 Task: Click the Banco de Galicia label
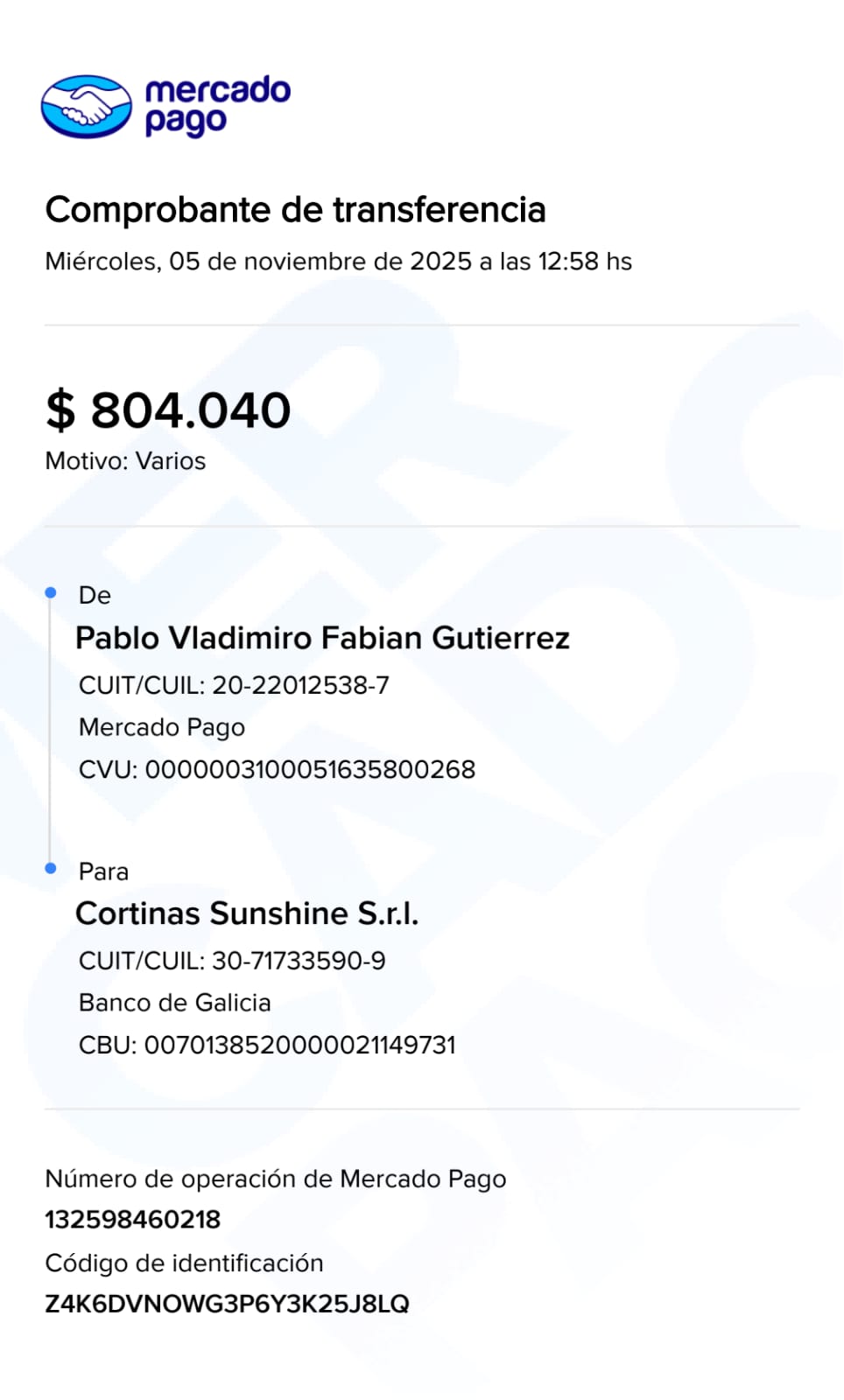(175, 1003)
